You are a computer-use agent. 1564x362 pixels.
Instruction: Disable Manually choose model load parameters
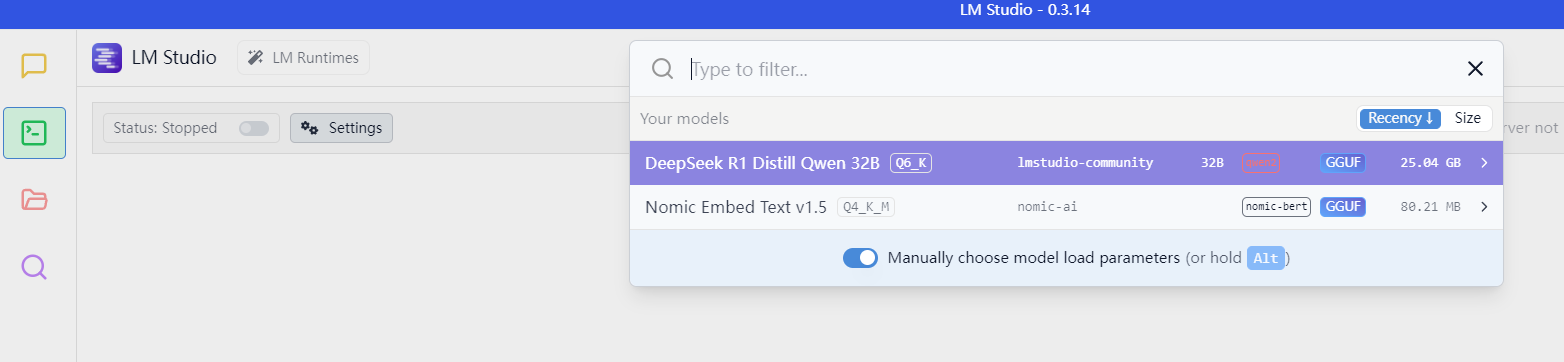(860, 258)
